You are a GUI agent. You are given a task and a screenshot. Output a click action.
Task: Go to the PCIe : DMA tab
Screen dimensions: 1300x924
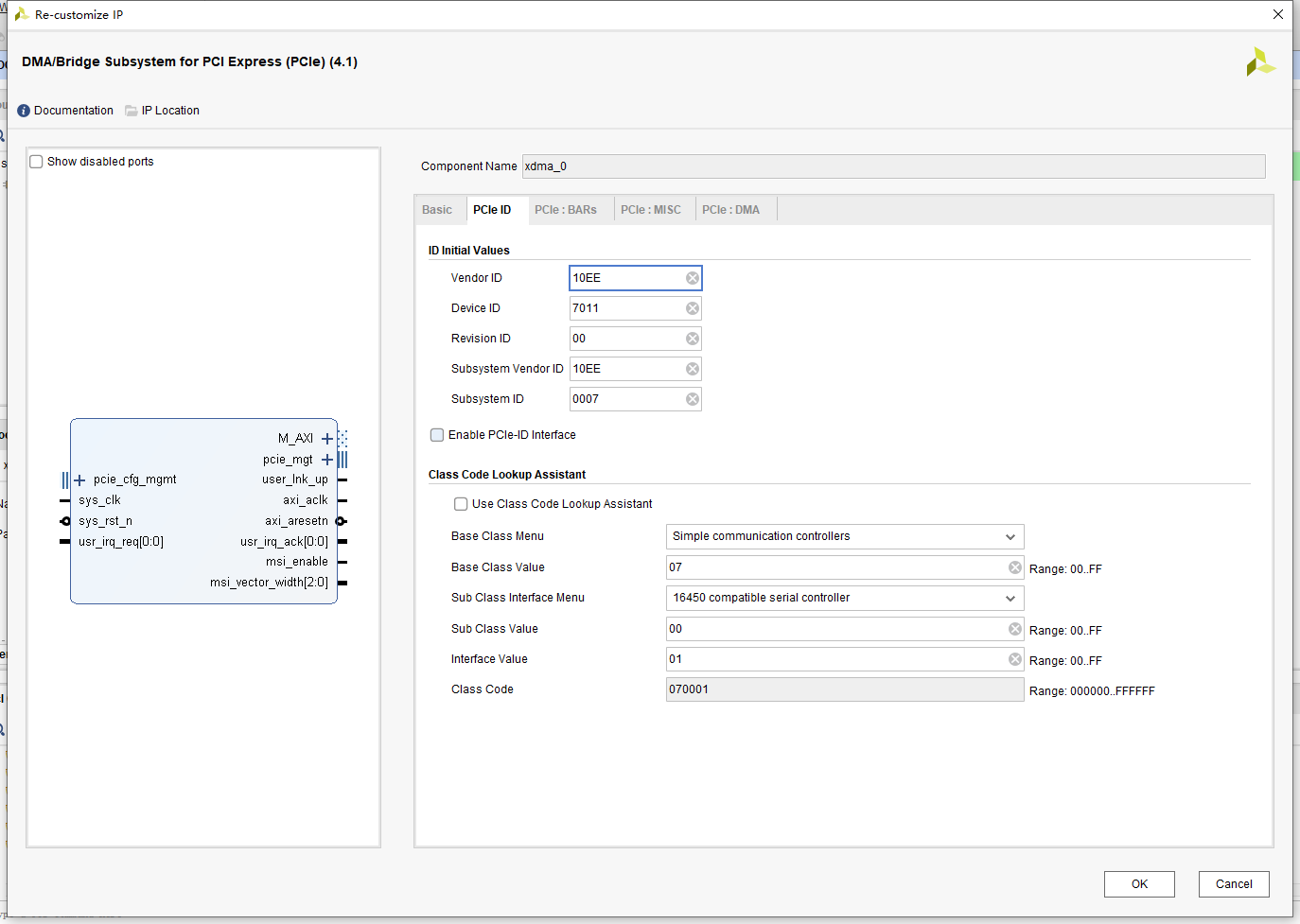(x=730, y=210)
